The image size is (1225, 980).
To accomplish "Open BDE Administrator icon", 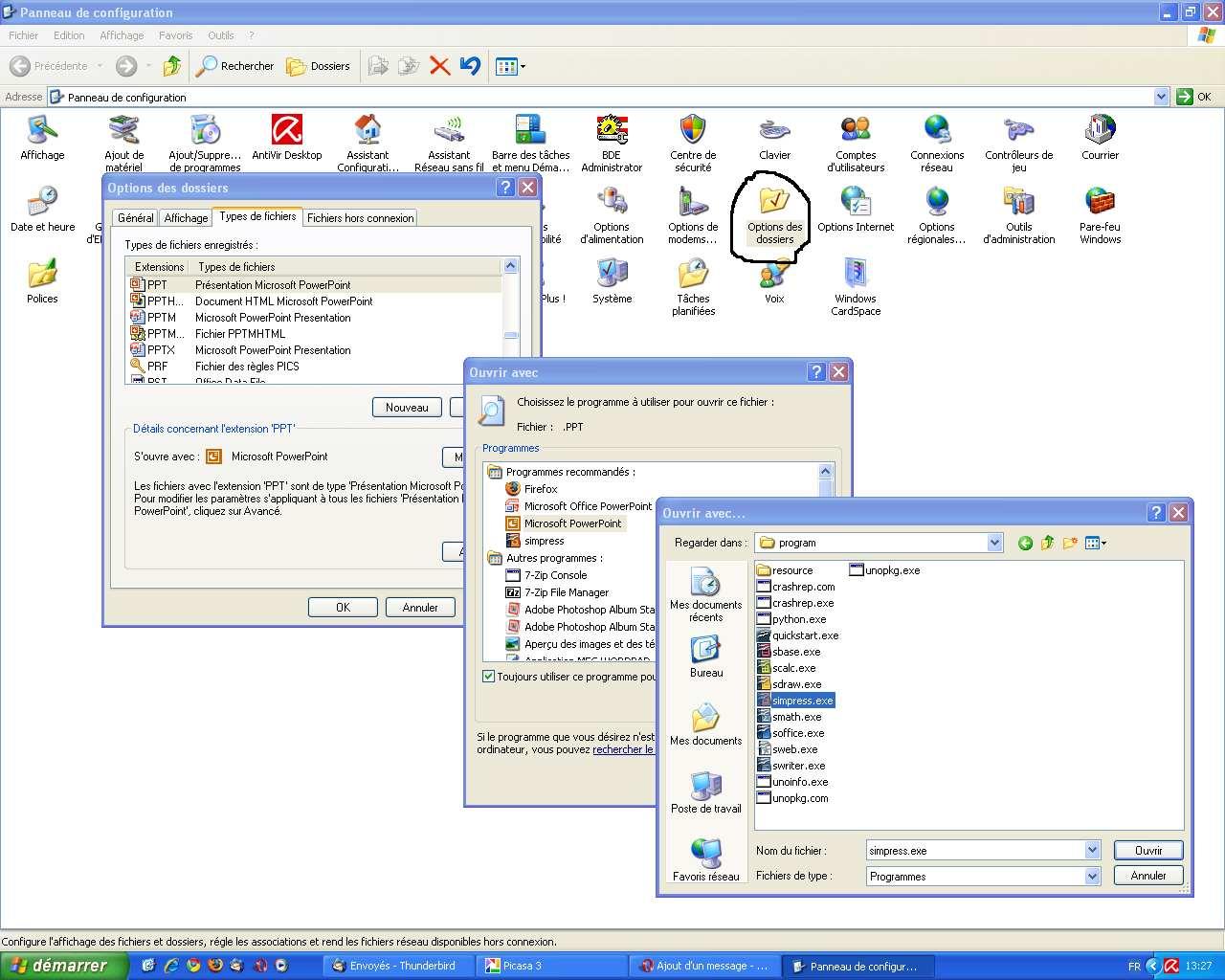I will pos(612,143).
